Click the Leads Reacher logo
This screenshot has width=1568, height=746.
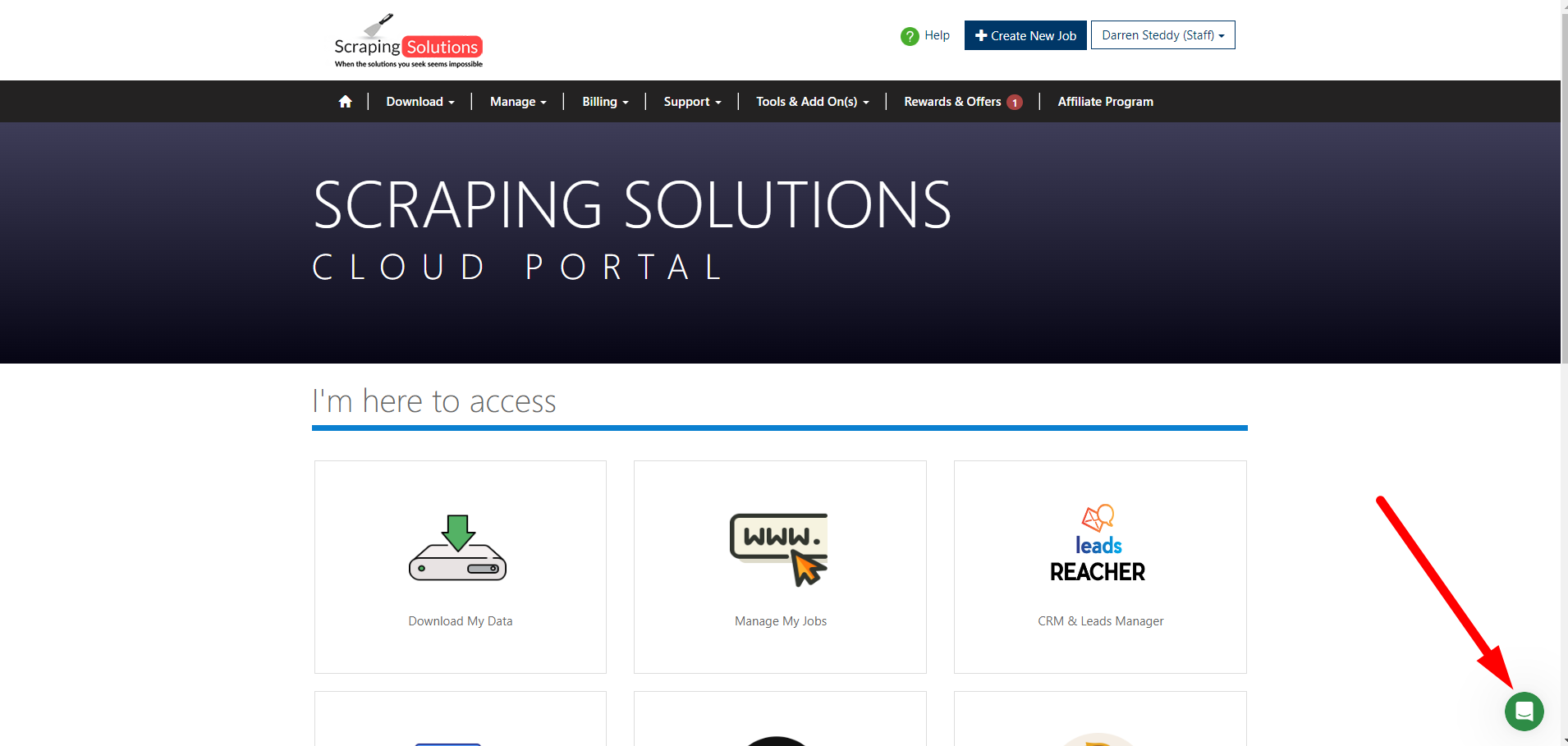pos(1098,543)
